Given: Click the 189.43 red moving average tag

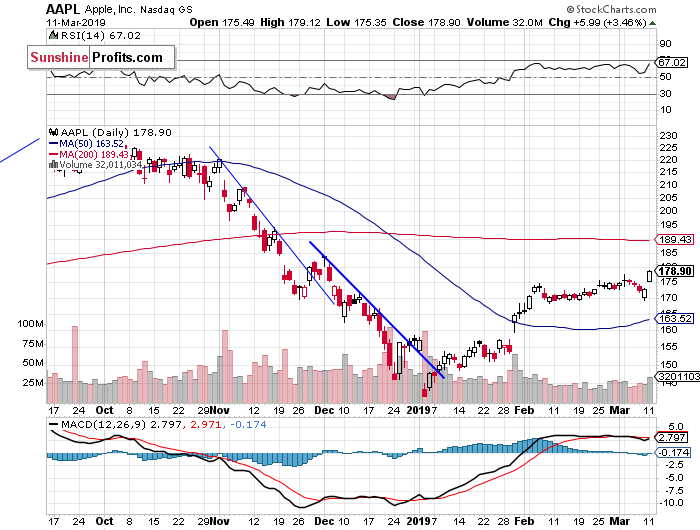Looking at the screenshot, I should pos(675,240).
